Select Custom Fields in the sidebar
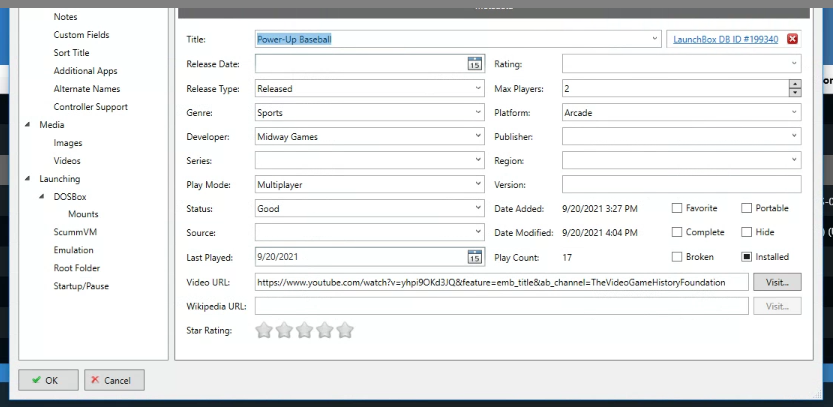The height and width of the screenshot is (407, 833). (x=81, y=35)
